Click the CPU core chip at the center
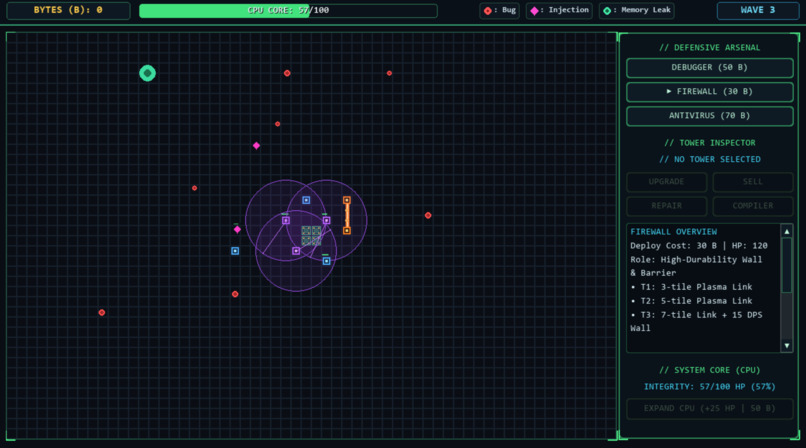806x448 pixels. click(311, 235)
